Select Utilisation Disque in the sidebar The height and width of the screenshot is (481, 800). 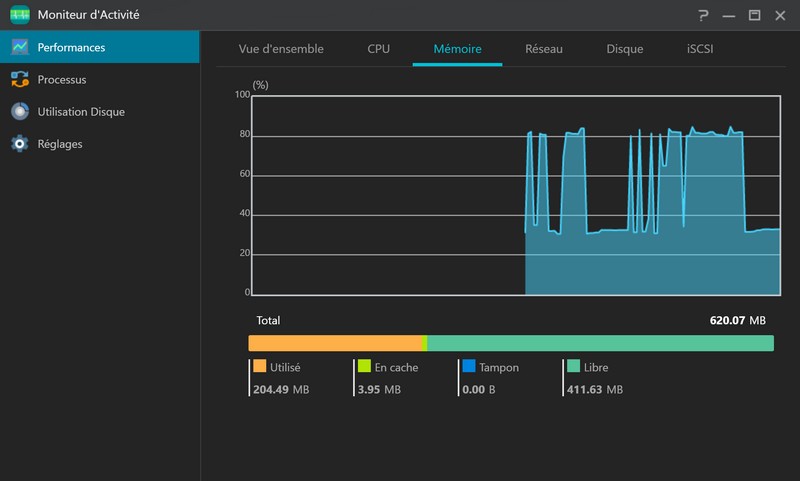point(99,111)
